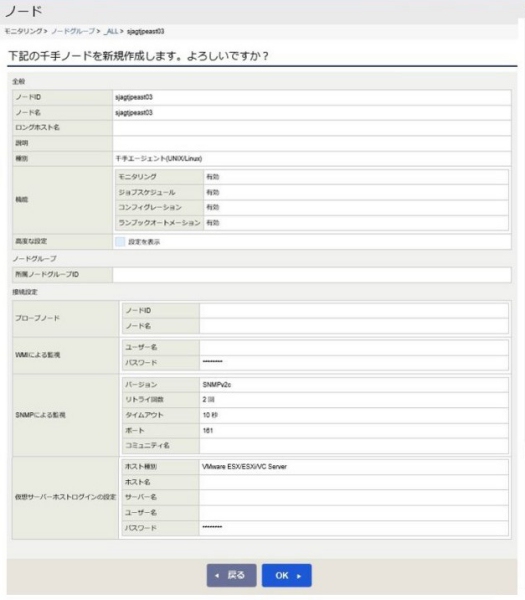Screen dimensions: 525x600
Task: Open the モニタリング breadcrumb link
Action: point(23,31)
